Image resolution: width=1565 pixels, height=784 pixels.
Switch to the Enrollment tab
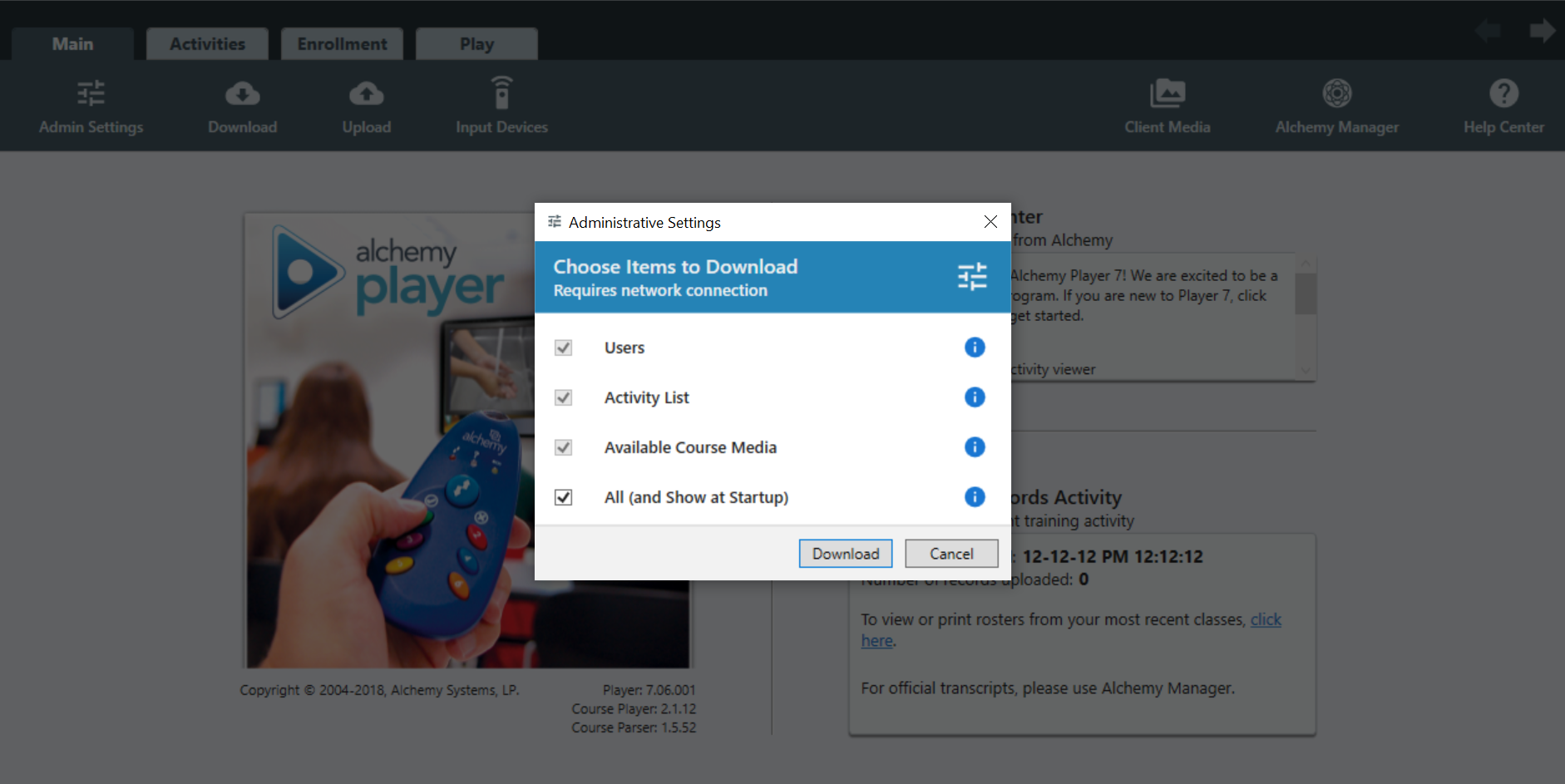click(x=342, y=44)
